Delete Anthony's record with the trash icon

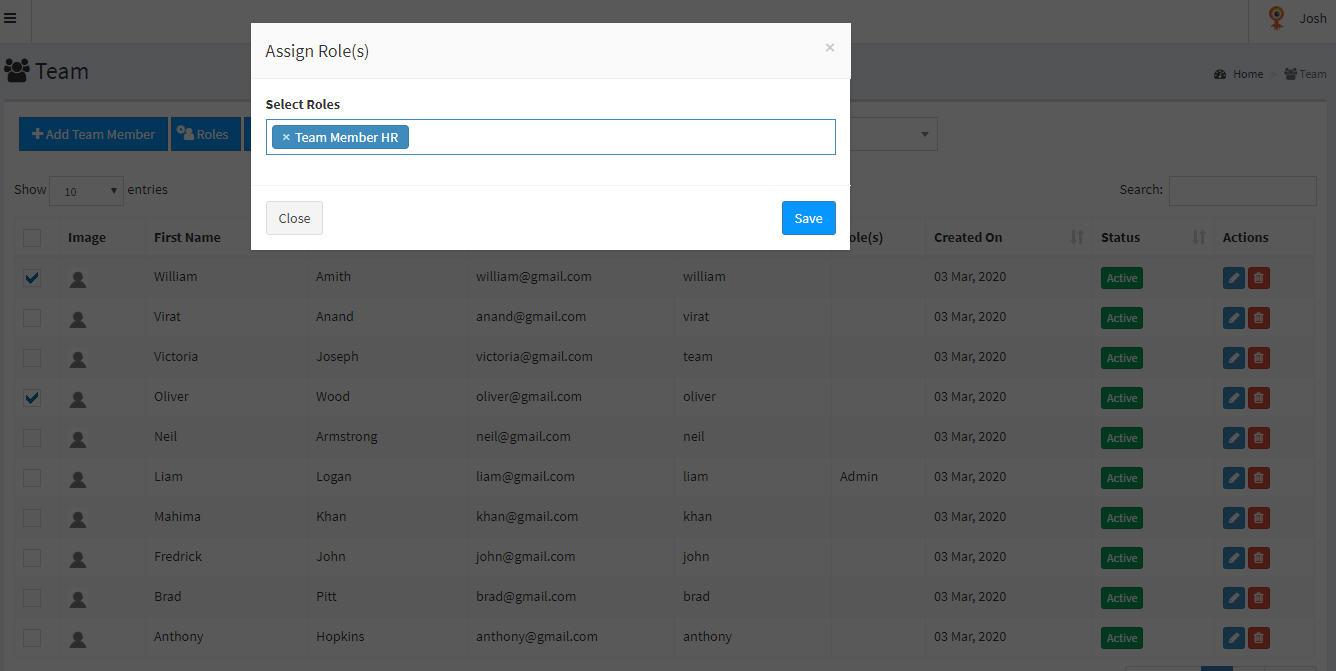(1259, 638)
